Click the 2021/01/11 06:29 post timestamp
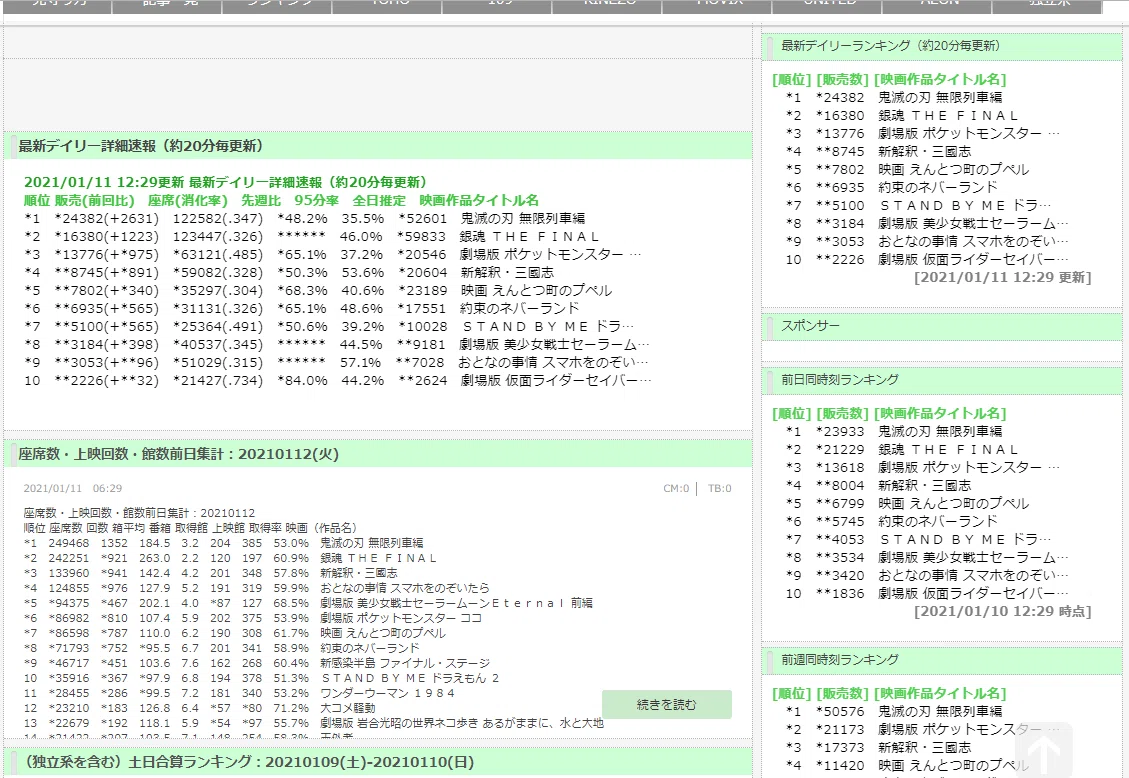The width and height of the screenshot is (1129, 778). 73,489
